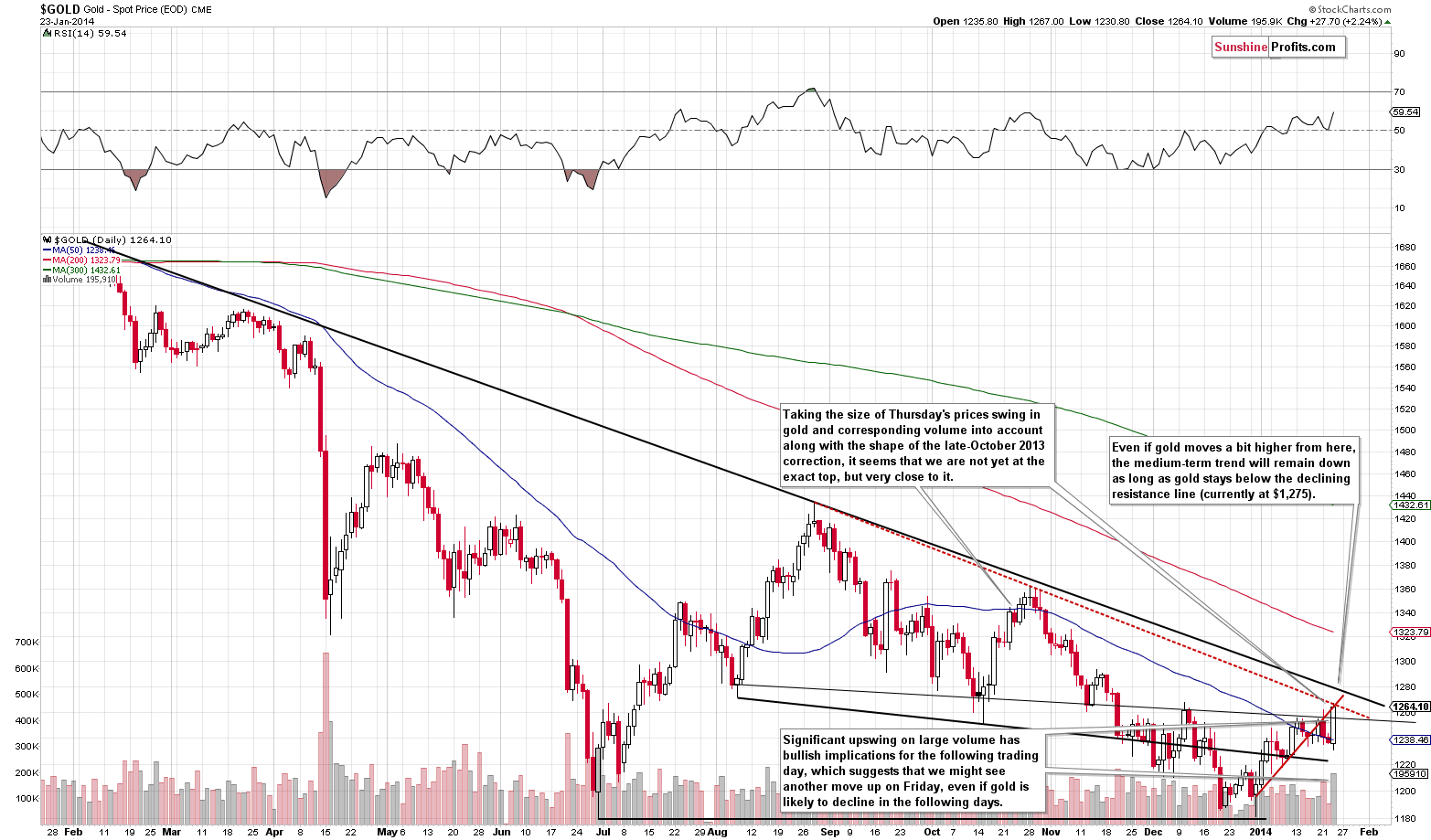Click the $GOLD (Daily) candlestick icon
This screenshot has width=1431, height=840.
tap(47, 239)
